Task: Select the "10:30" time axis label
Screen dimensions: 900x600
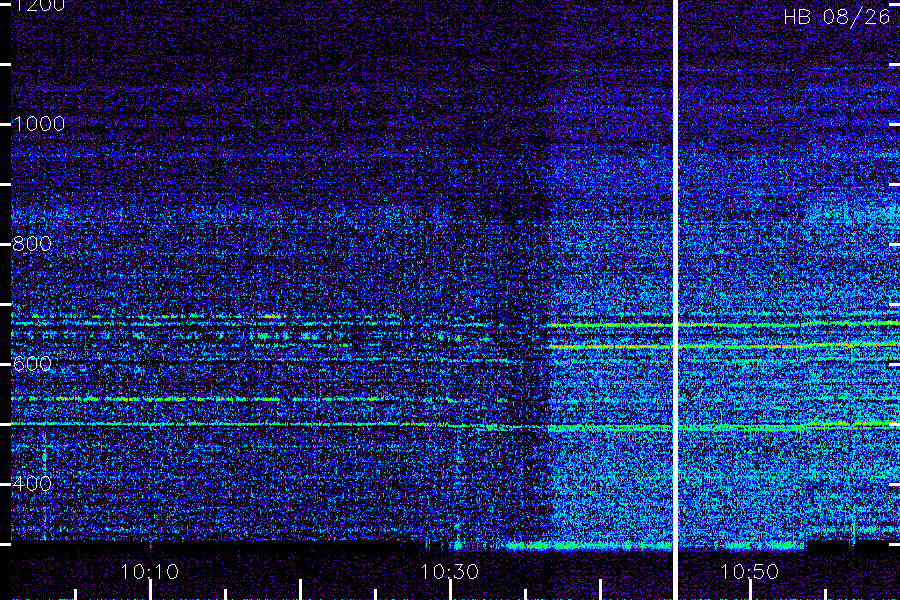Action: click(x=449, y=571)
